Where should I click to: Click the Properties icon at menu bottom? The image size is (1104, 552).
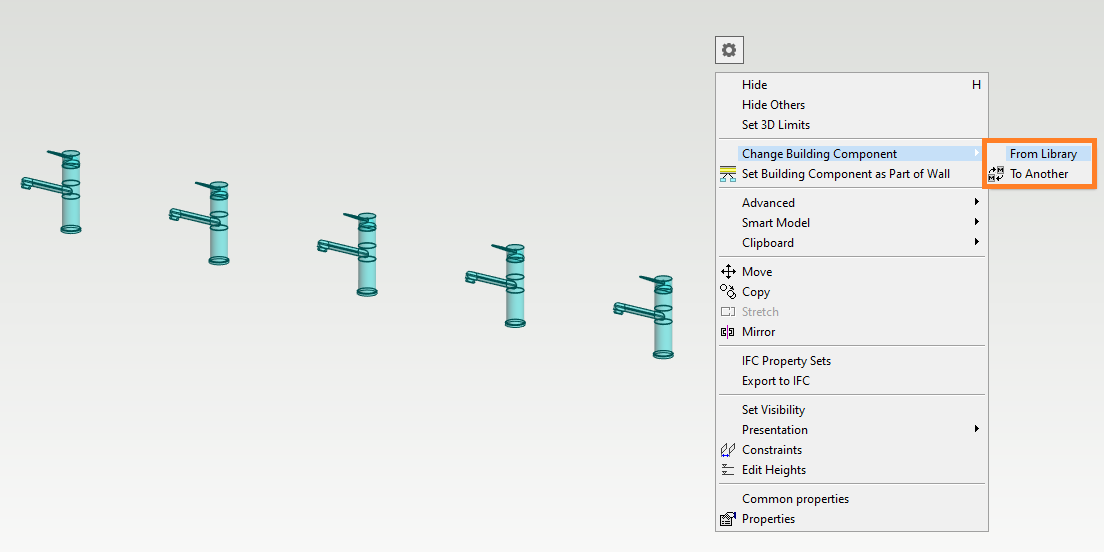point(728,519)
